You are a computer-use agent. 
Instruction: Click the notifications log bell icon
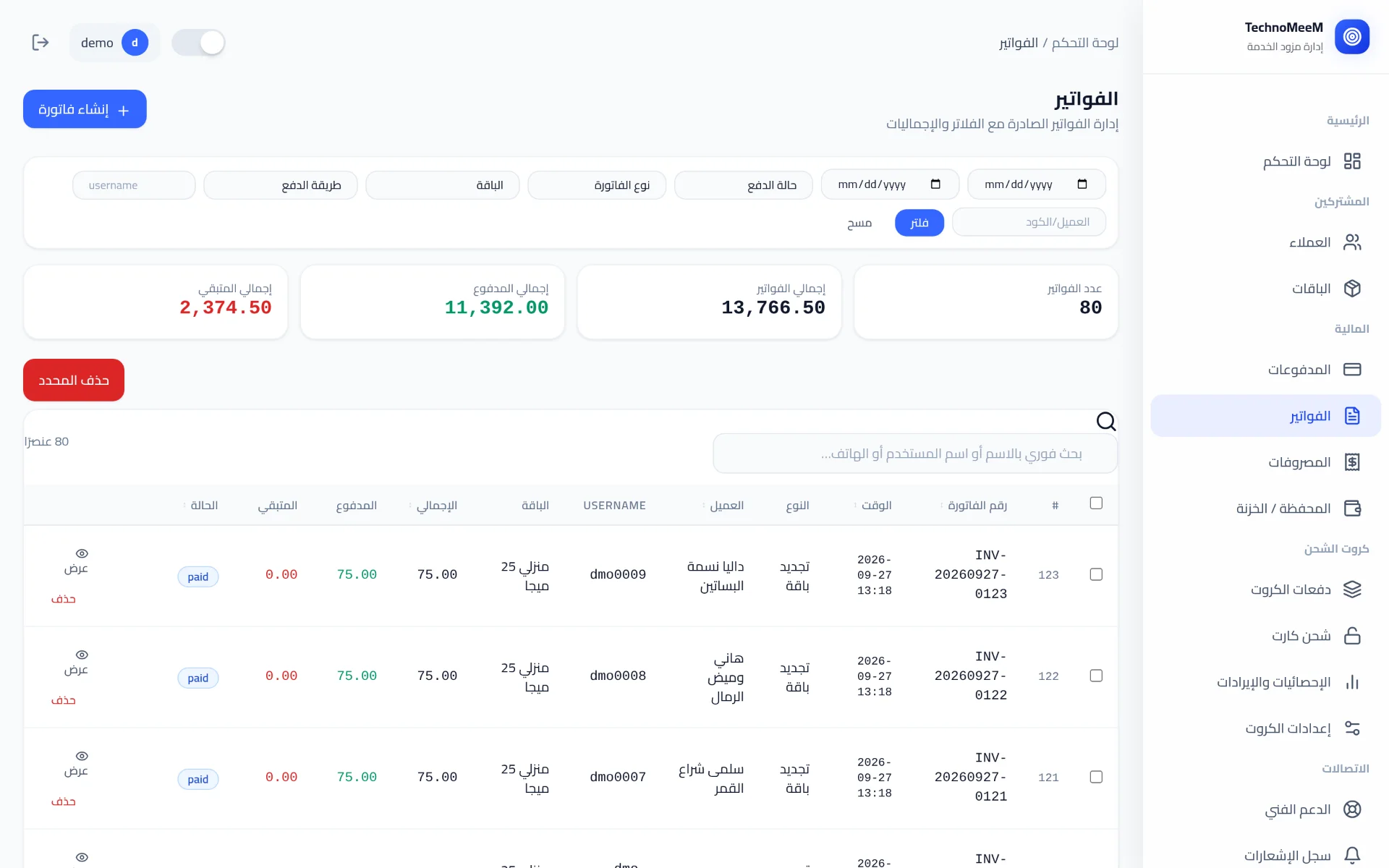(1351, 856)
